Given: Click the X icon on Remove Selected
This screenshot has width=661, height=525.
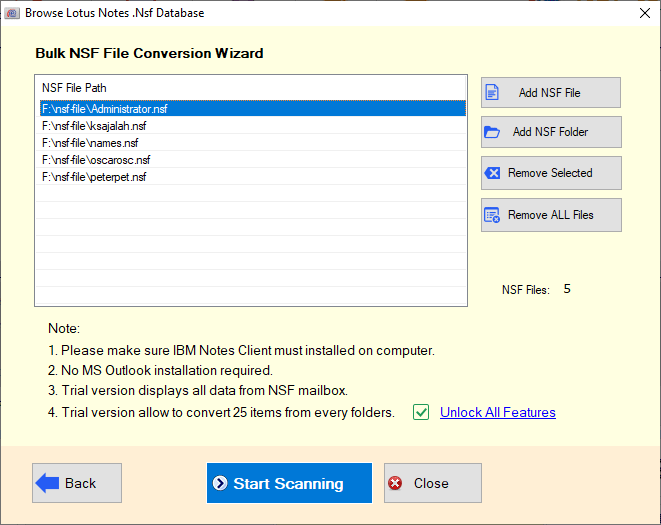Looking at the screenshot, I should pyautogui.click(x=492, y=173).
